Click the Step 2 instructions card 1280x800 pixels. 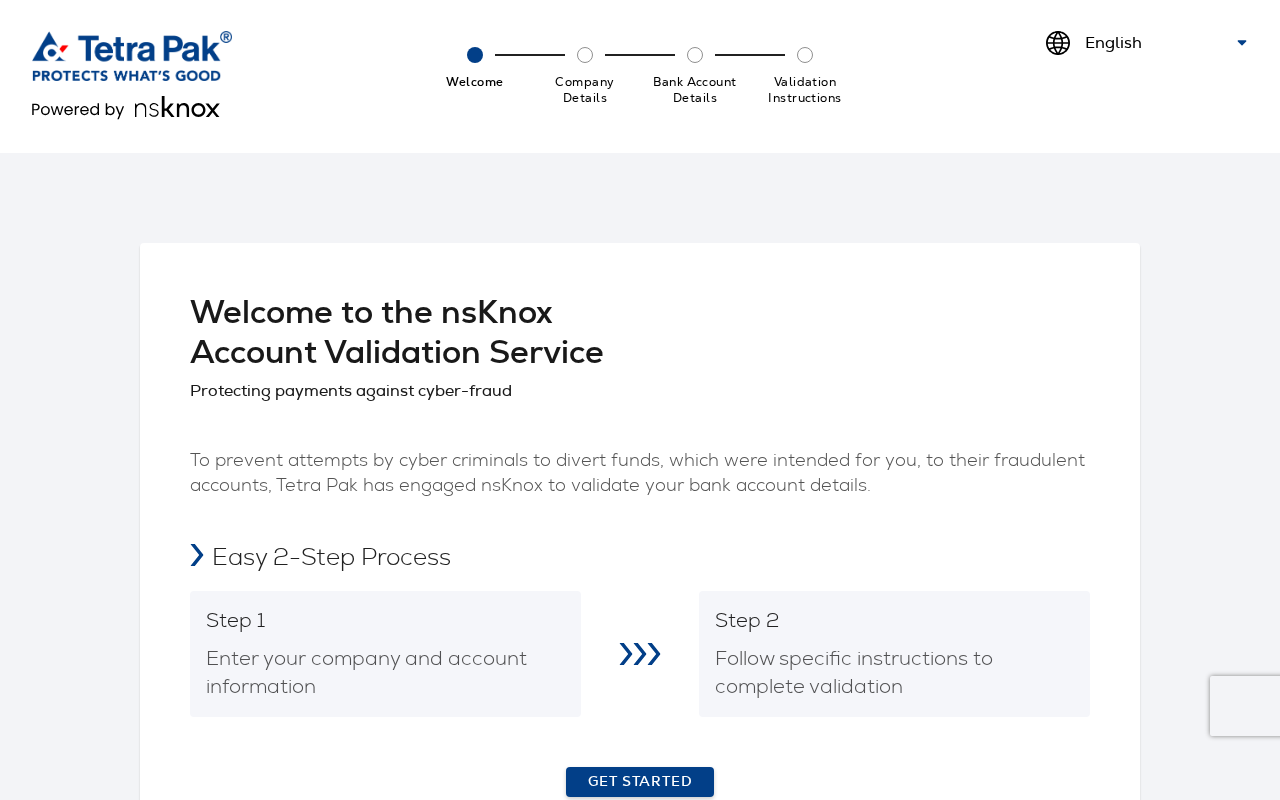point(894,654)
